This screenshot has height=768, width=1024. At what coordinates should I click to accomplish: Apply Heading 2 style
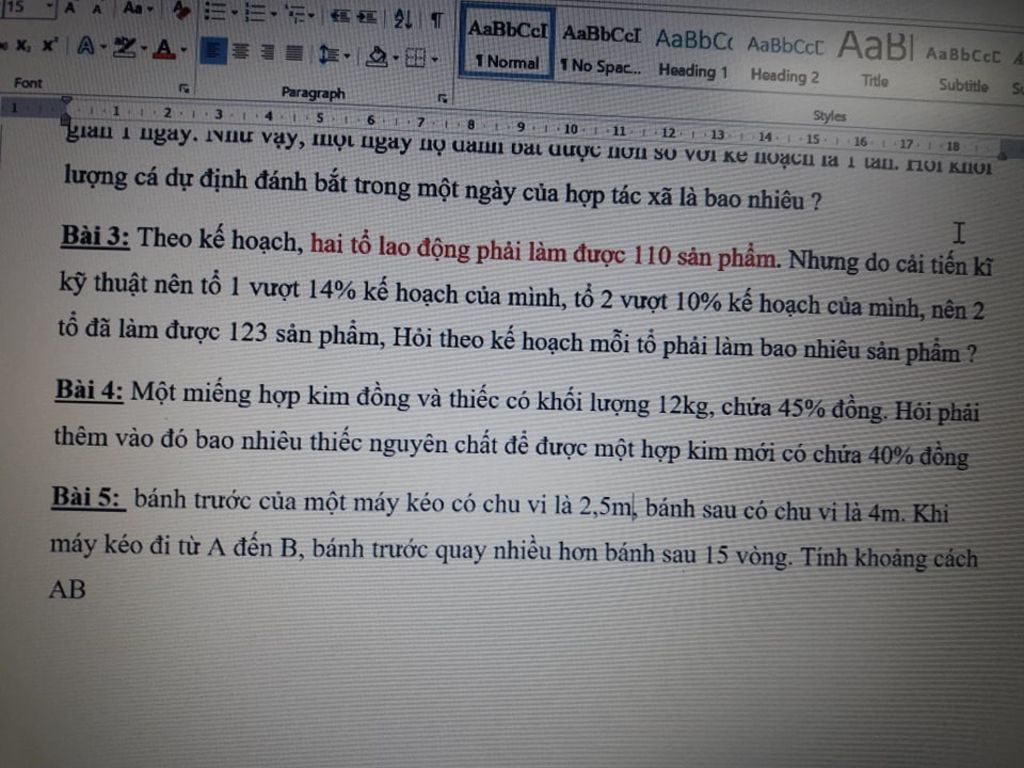[x=784, y=59]
